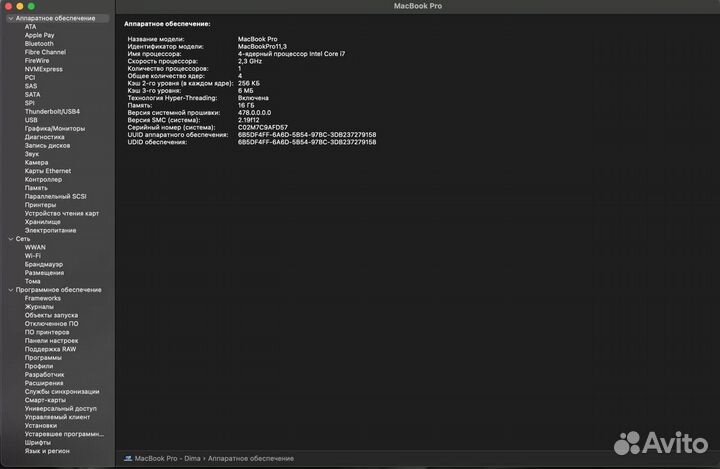Image resolution: width=720 pixels, height=469 pixels.
Task: Open Контроллер entry
Action: pos(43,180)
